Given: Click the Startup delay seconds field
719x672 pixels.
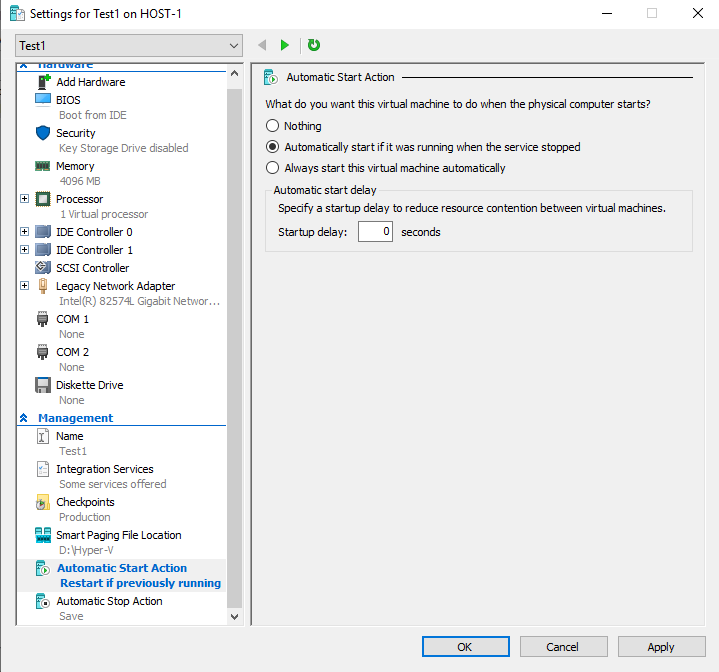Looking at the screenshot, I should 375,231.
